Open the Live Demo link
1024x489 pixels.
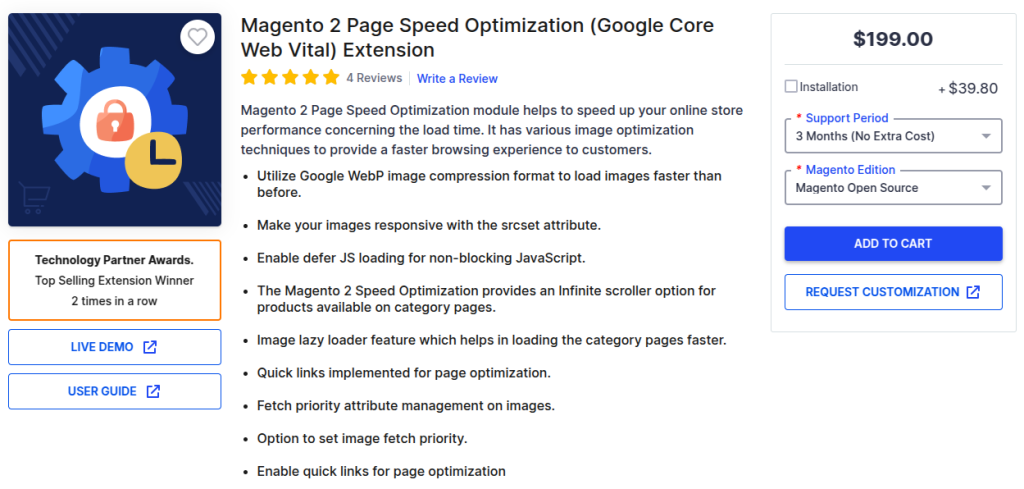(115, 347)
